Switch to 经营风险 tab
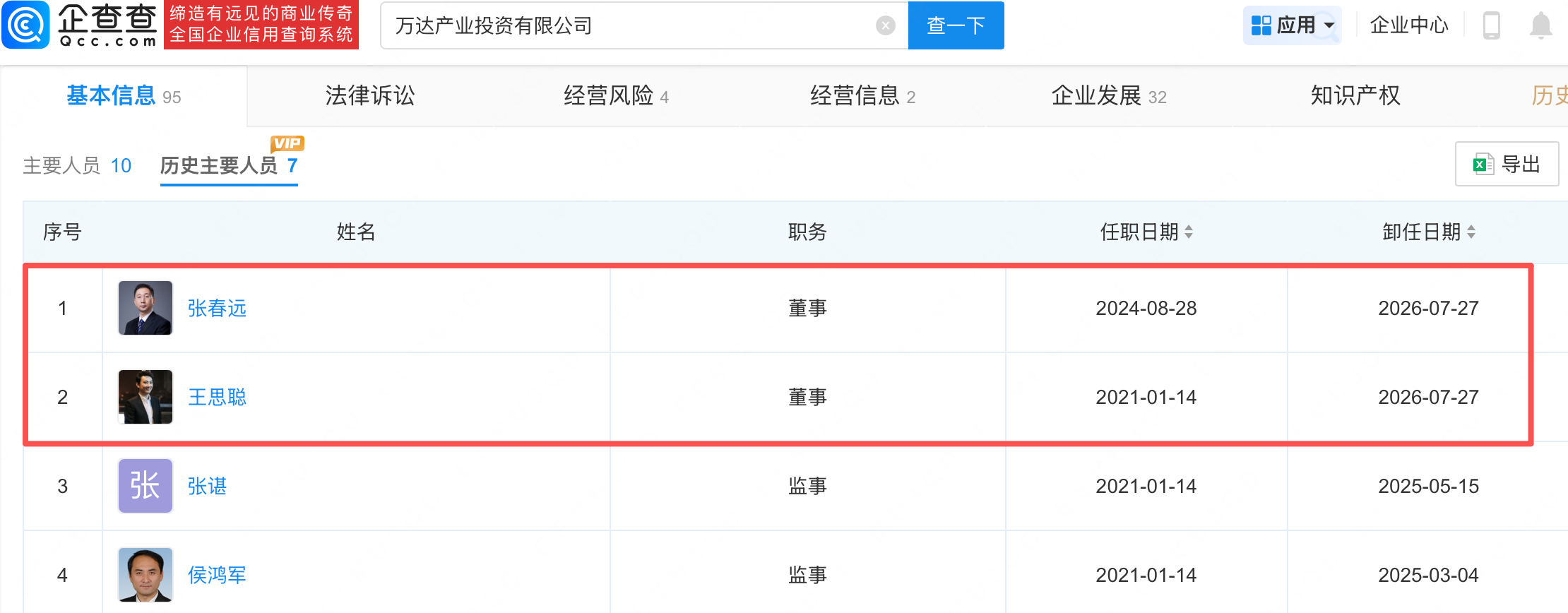The width and height of the screenshot is (1568, 613). (616, 96)
